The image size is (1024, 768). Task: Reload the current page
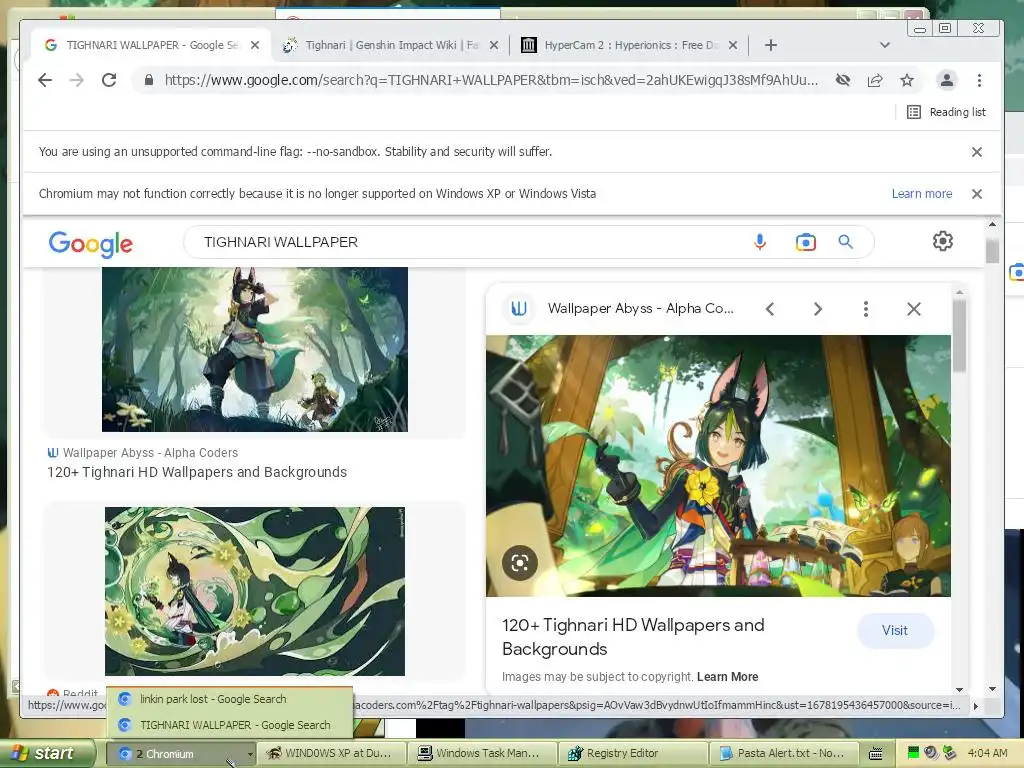coord(109,80)
